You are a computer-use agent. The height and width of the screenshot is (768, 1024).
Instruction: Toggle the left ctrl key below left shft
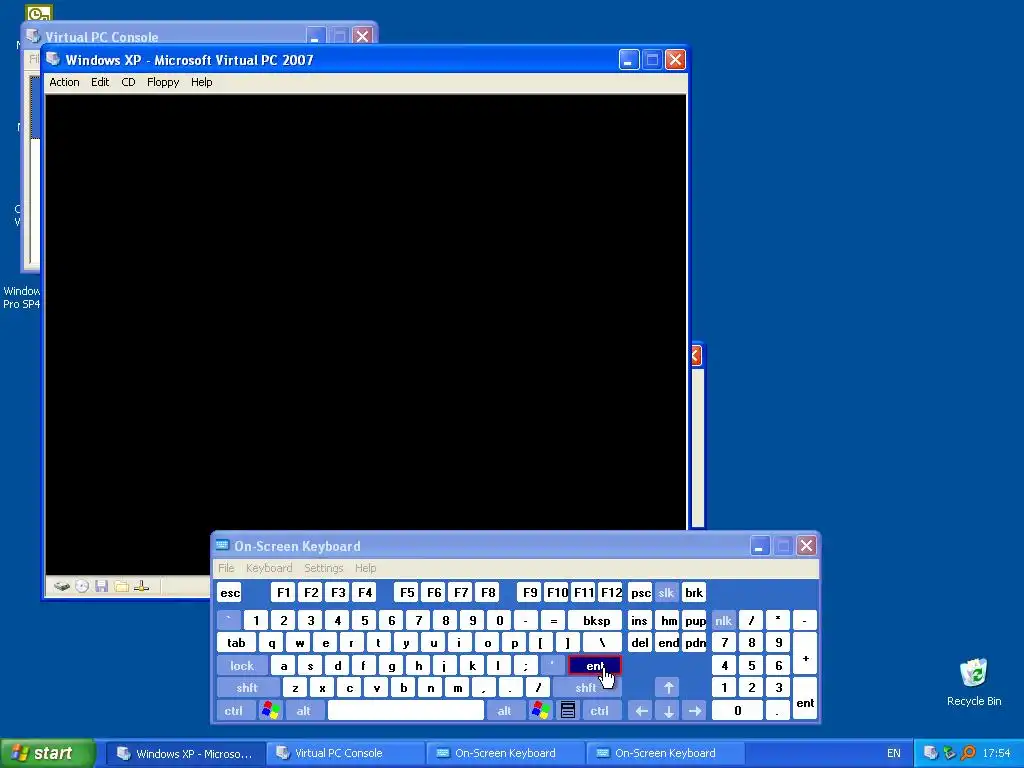[x=234, y=711]
